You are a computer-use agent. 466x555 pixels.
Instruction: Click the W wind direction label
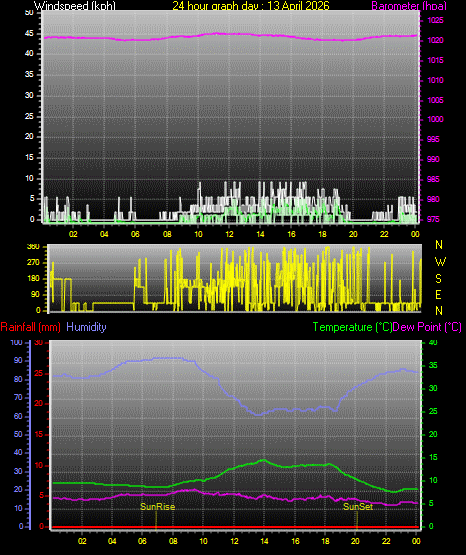point(440,262)
